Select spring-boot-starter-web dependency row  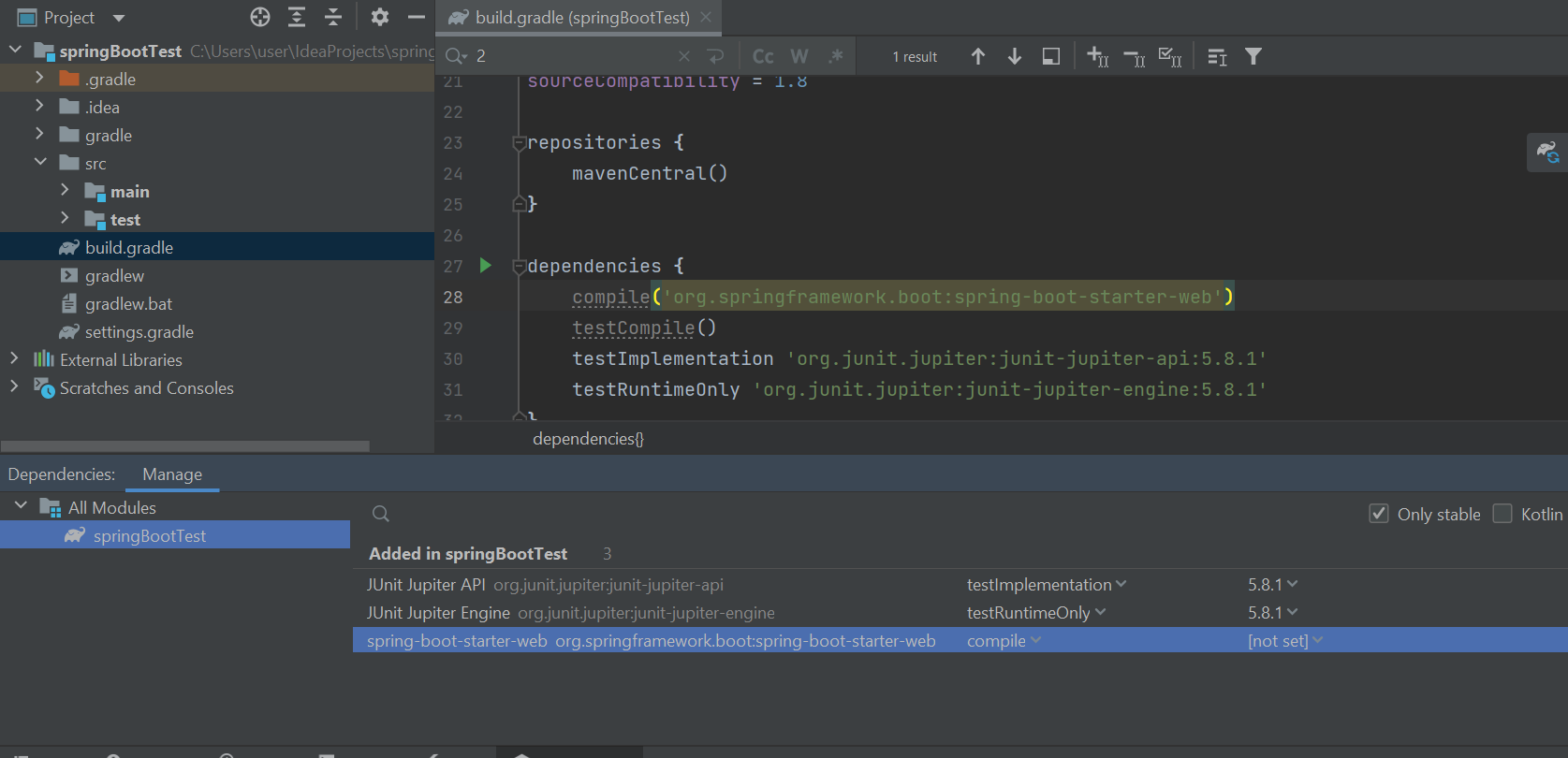[x=960, y=641]
